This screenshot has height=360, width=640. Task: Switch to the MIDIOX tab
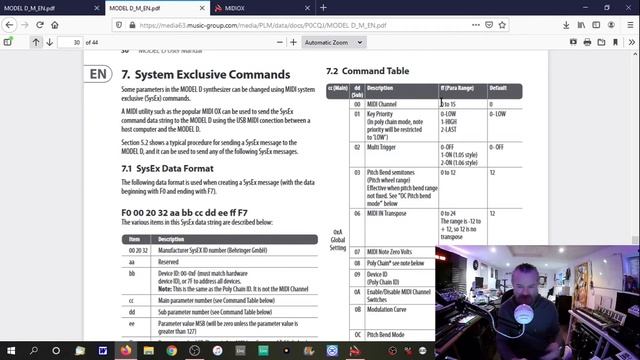click(257, 8)
